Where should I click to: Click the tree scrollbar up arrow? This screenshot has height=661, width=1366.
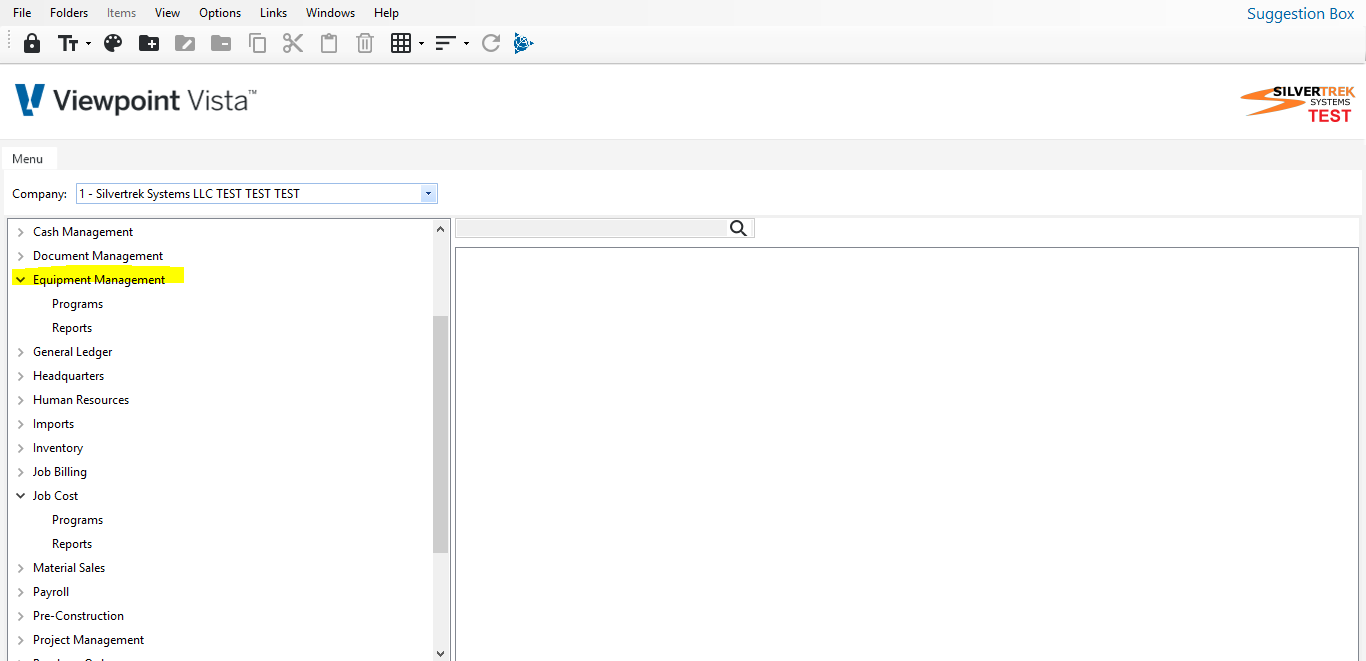(x=441, y=229)
